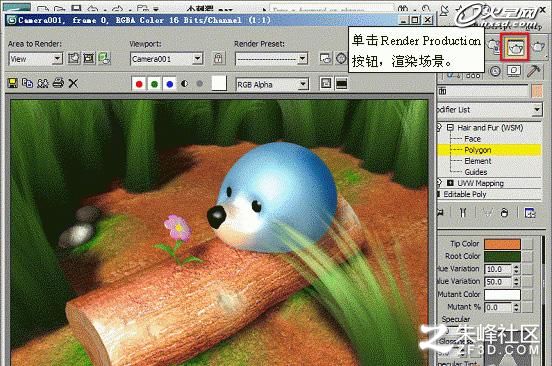Open the Display monitor panel tab
Viewport: 552px width, 366px height.
(514, 71)
